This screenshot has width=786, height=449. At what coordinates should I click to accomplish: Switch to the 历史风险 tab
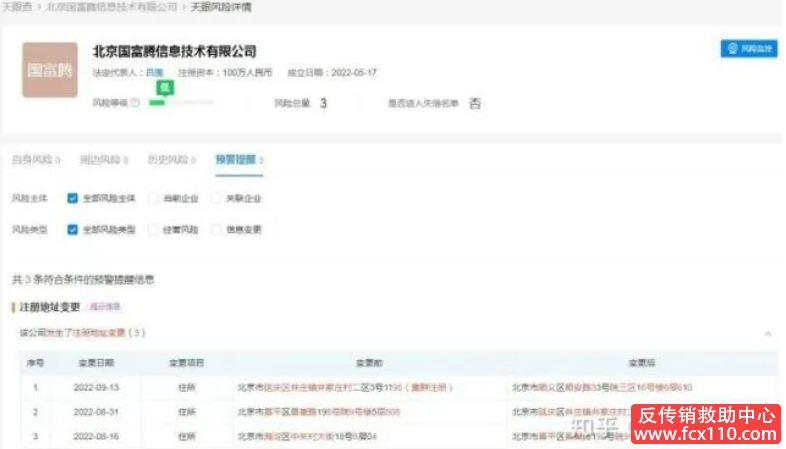(x=171, y=160)
